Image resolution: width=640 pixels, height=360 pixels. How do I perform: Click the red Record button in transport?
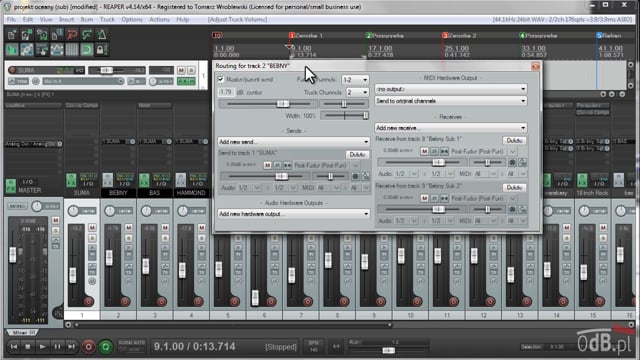tap(88, 347)
